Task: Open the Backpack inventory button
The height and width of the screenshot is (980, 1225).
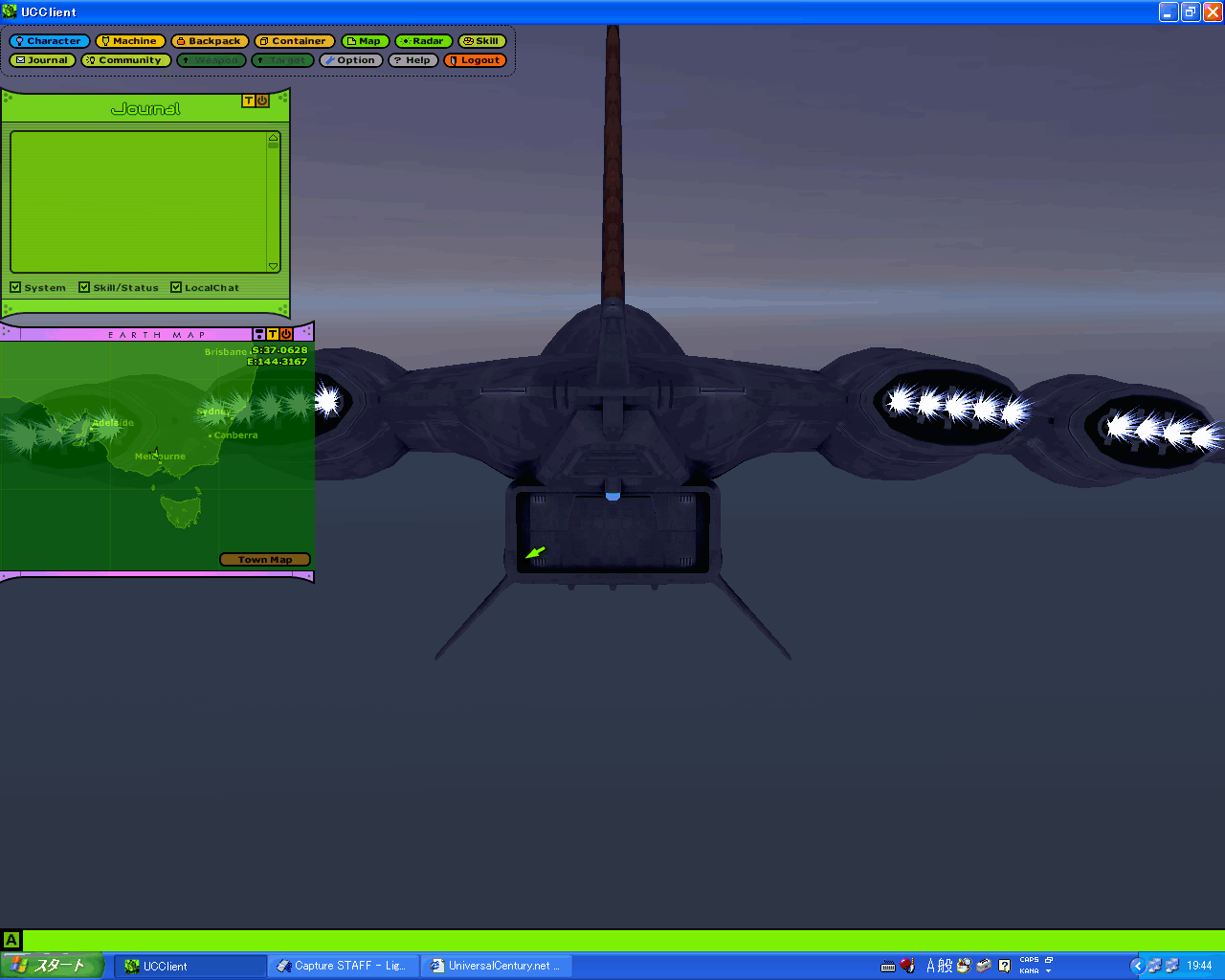Action: click(210, 41)
